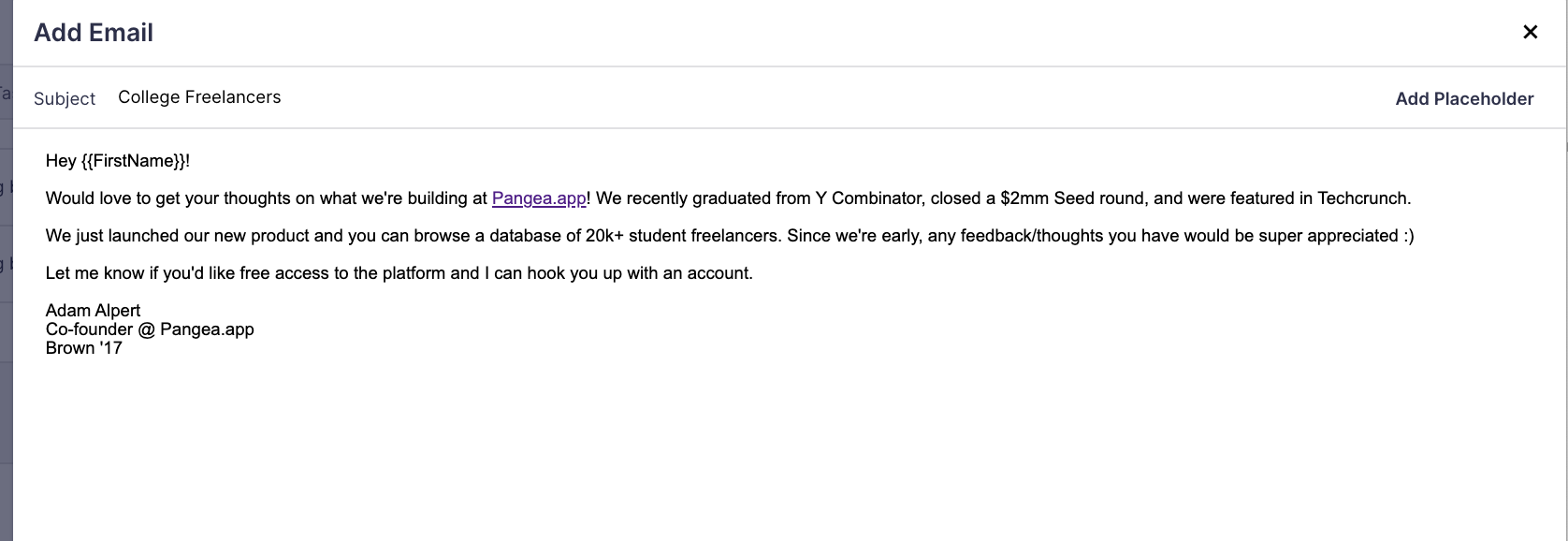Click the word "Hey" in the greeting
This screenshot has height=541, width=1568.
click(x=61, y=161)
